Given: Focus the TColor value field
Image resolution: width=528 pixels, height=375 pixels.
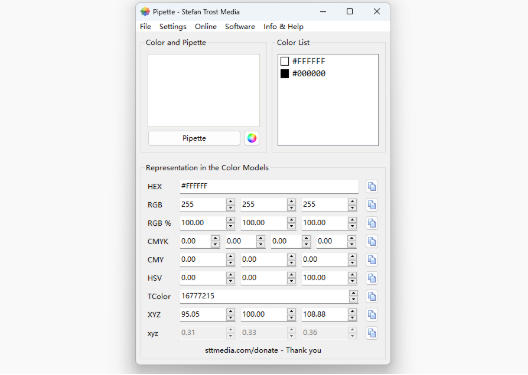Looking at the screenshot, I should [264, 296].
